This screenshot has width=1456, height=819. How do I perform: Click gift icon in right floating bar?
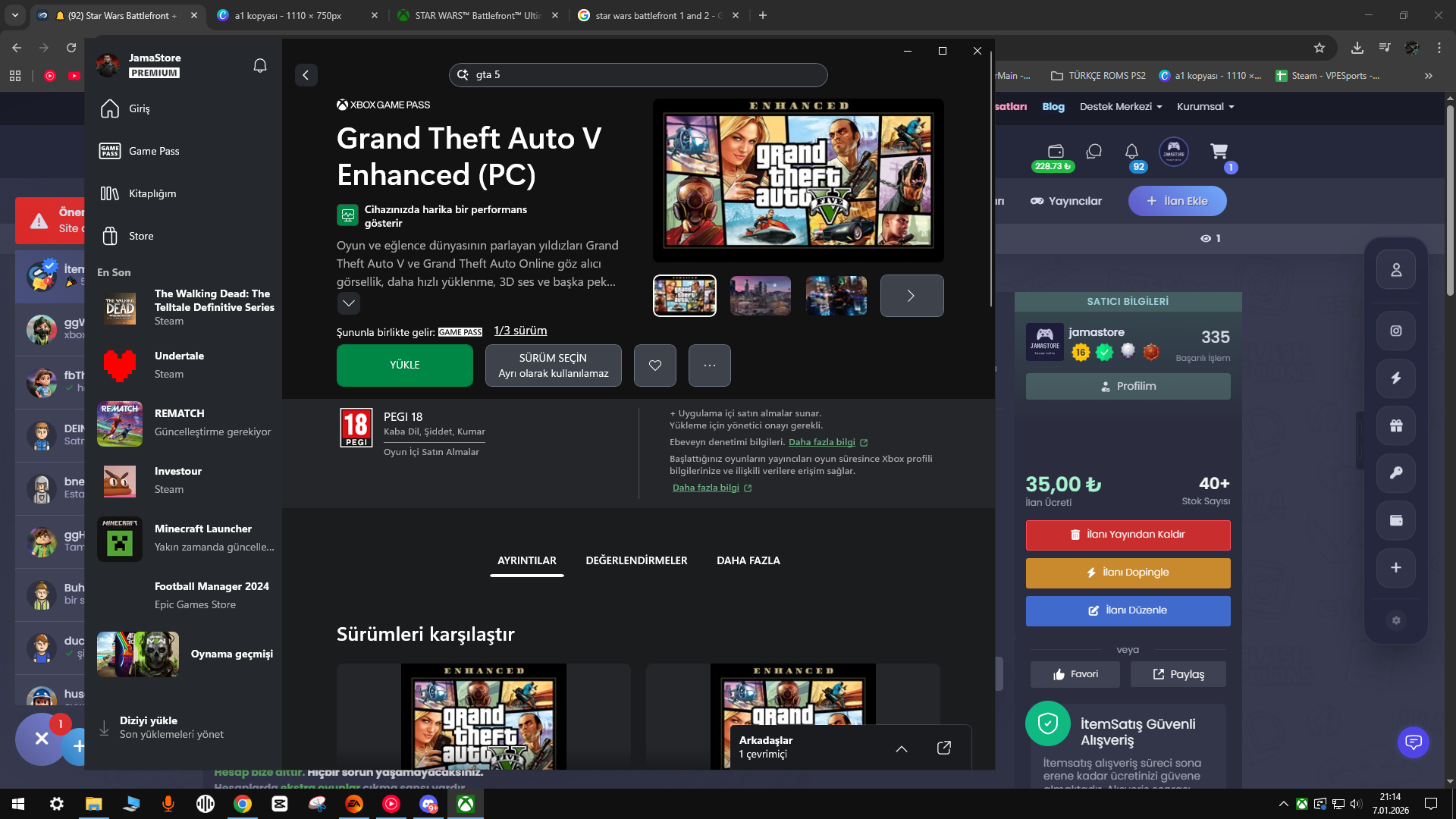[1396, 425]
